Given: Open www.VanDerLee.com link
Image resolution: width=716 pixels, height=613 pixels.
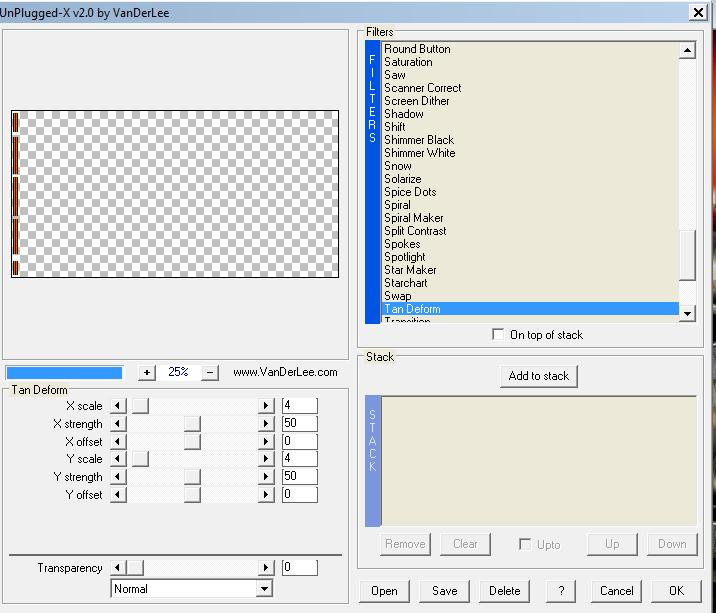Looking at the screenshot, I should [285, 372].
